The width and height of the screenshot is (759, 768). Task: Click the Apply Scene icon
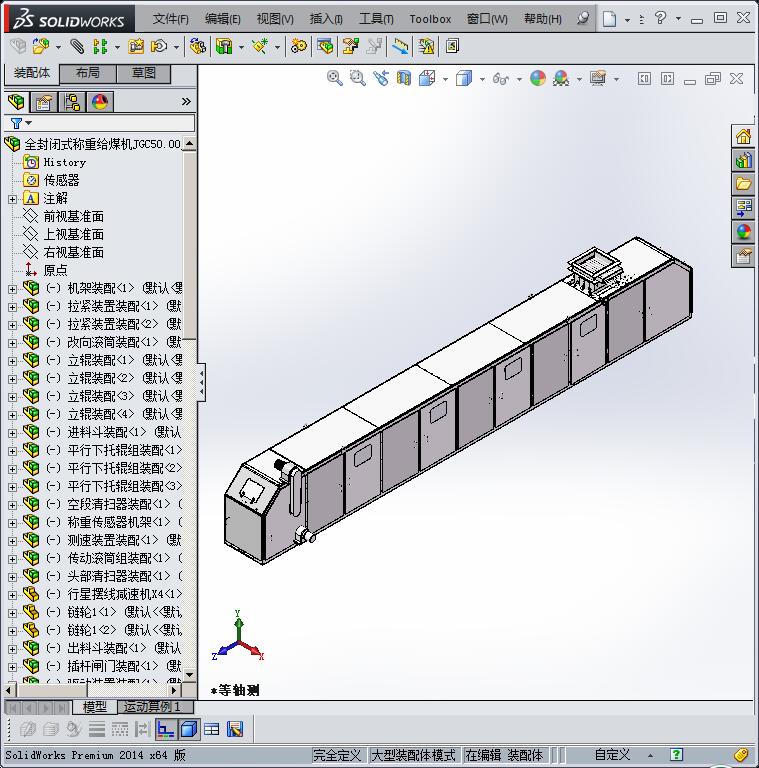[x=561, y=78]
